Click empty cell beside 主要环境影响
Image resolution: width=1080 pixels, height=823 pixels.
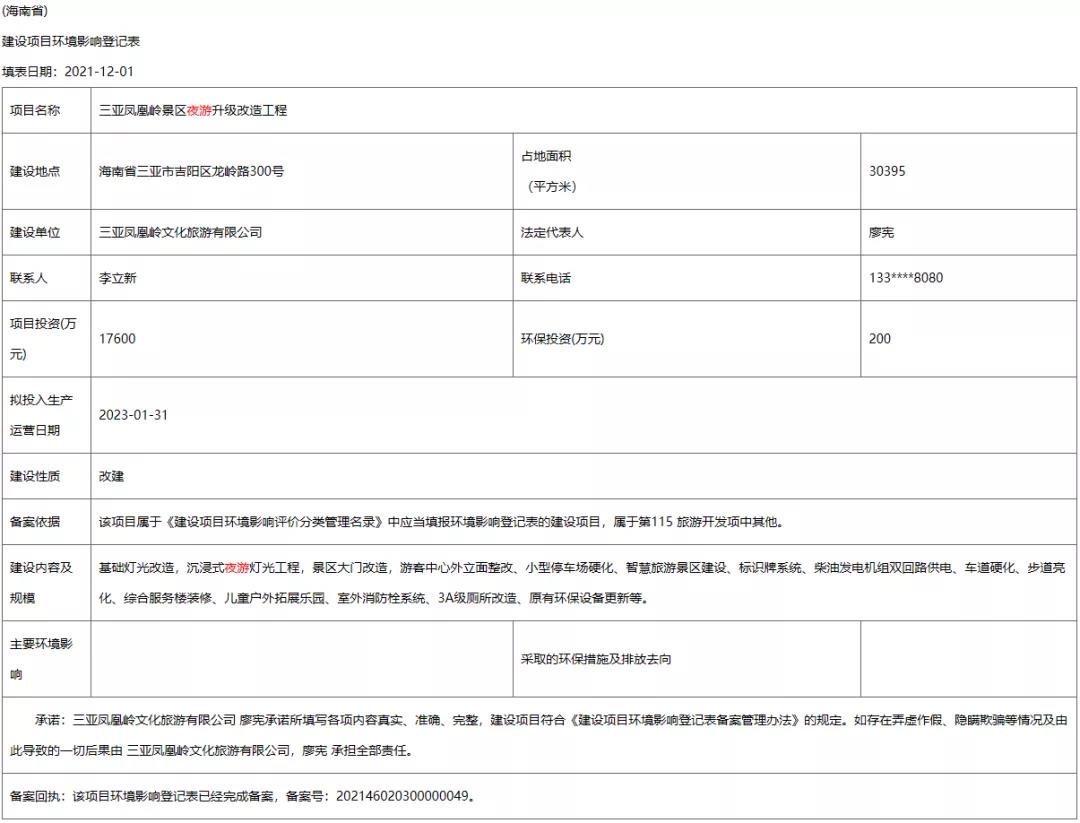[x=300, y=660]
